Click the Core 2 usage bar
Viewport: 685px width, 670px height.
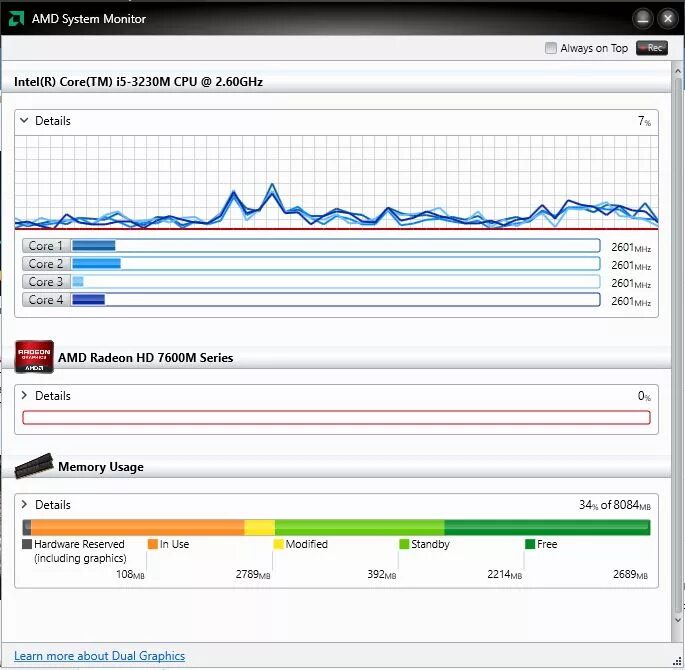tap(336, 264)
